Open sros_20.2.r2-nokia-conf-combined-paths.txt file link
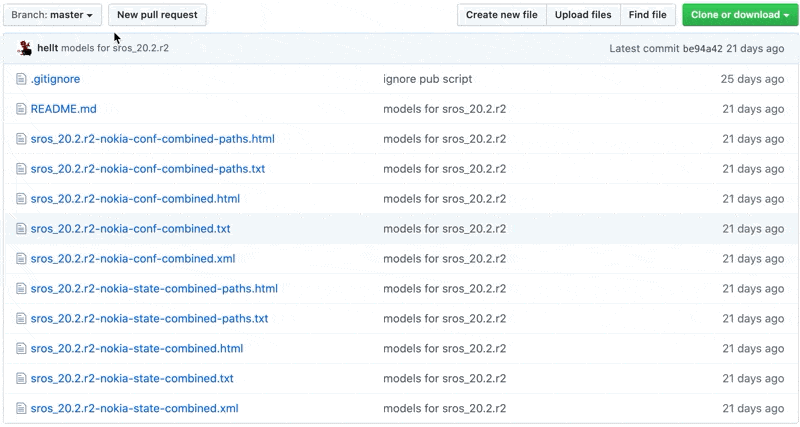Screen dimensions: 800x427 [x=148, y=169]
